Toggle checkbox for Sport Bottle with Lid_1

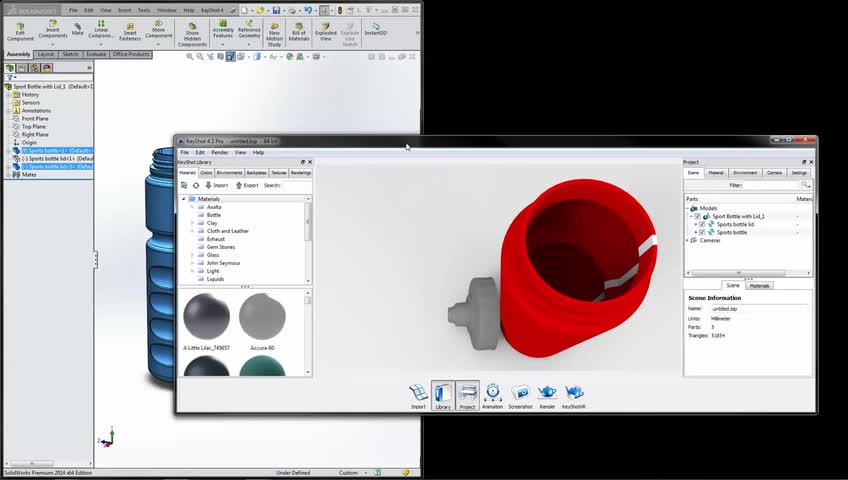coord(698,216)
